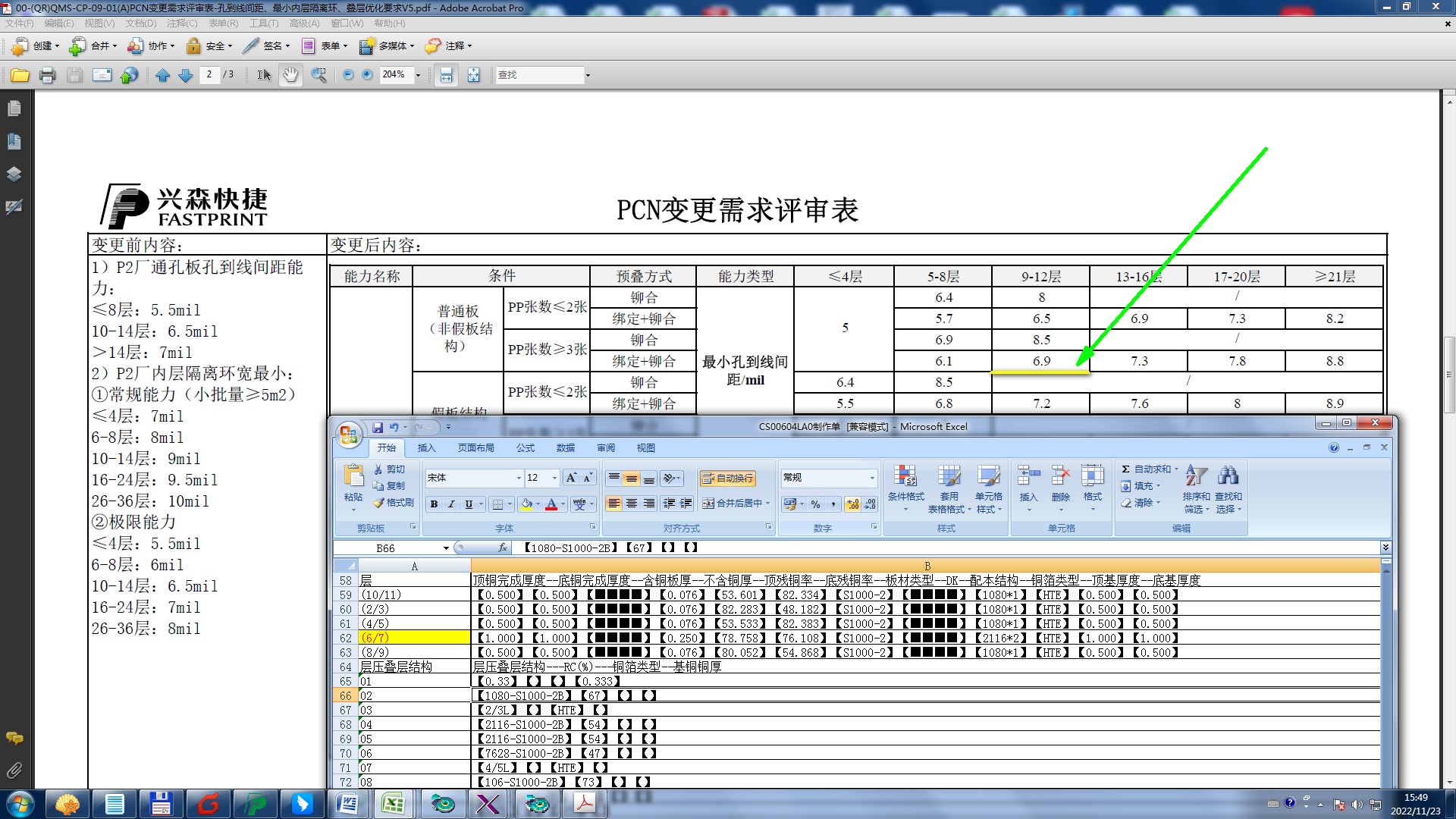Expand the number format dropdown 常规
Viewport: 1456px width, 819px height.
pyautogui.click(x=872, y=478)
